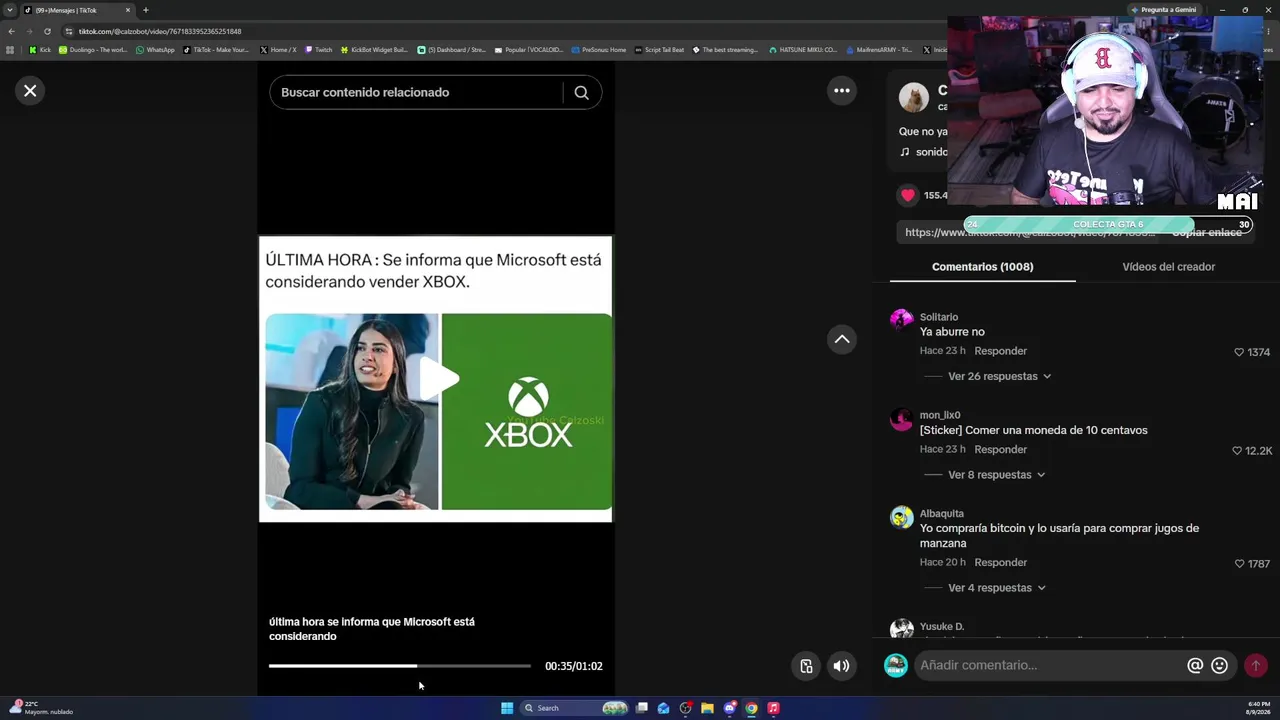This screenshot has height=720, width=1280.
Task: Open the Duolingo bookmark
Action: coord(93,50)
